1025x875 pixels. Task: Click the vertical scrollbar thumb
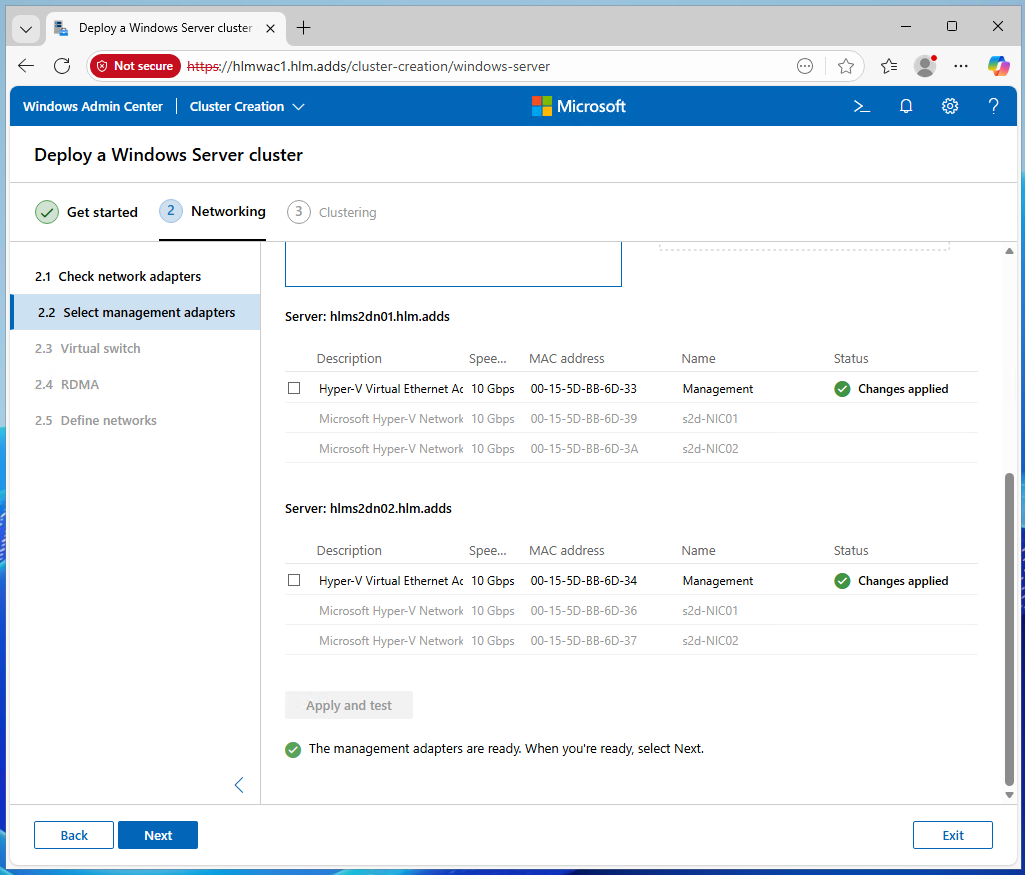point(1009,630)
